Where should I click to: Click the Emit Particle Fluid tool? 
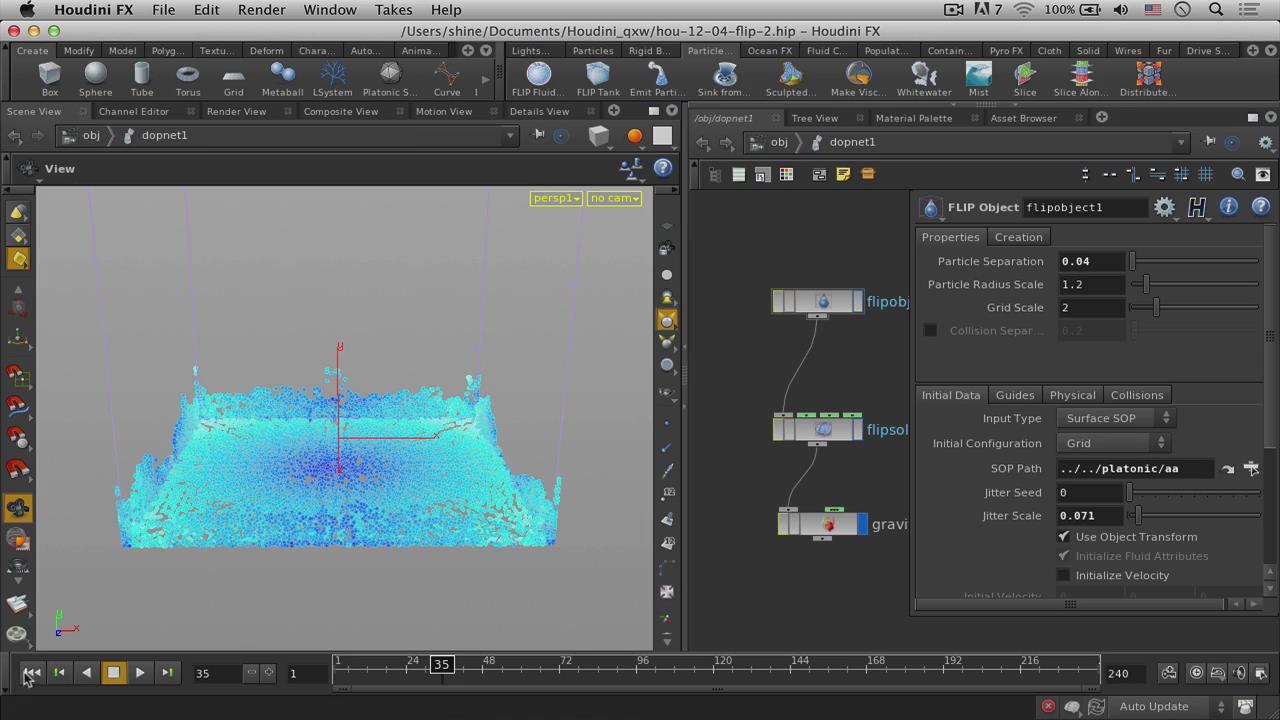[x=657, y=79]
